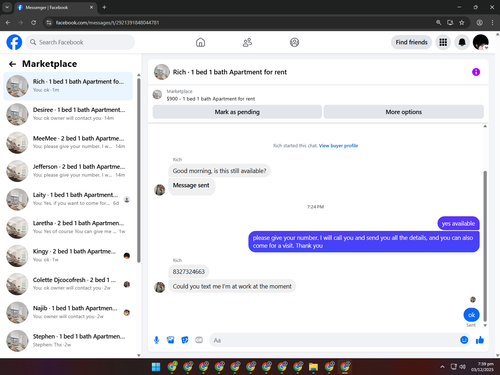
Task: Click the 'ok' sent message bubble
Action: click(x=471, y=315)
